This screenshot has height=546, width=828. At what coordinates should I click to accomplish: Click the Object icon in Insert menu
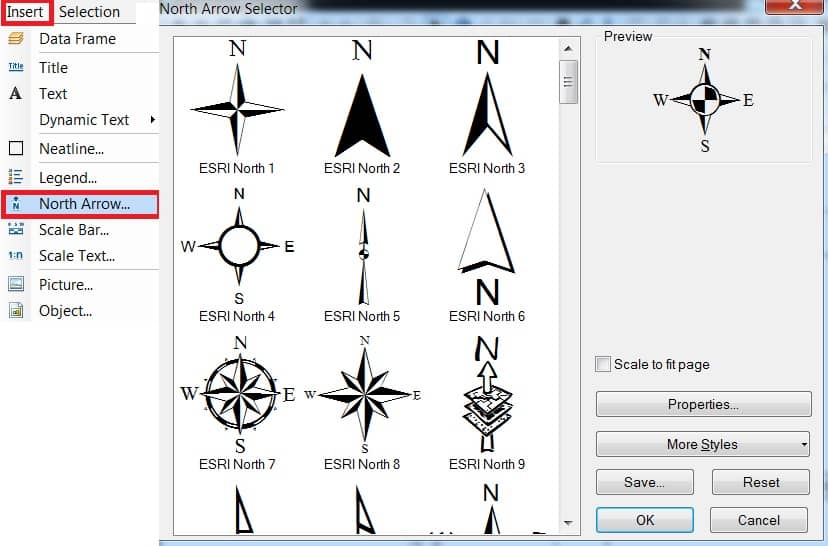16,310
